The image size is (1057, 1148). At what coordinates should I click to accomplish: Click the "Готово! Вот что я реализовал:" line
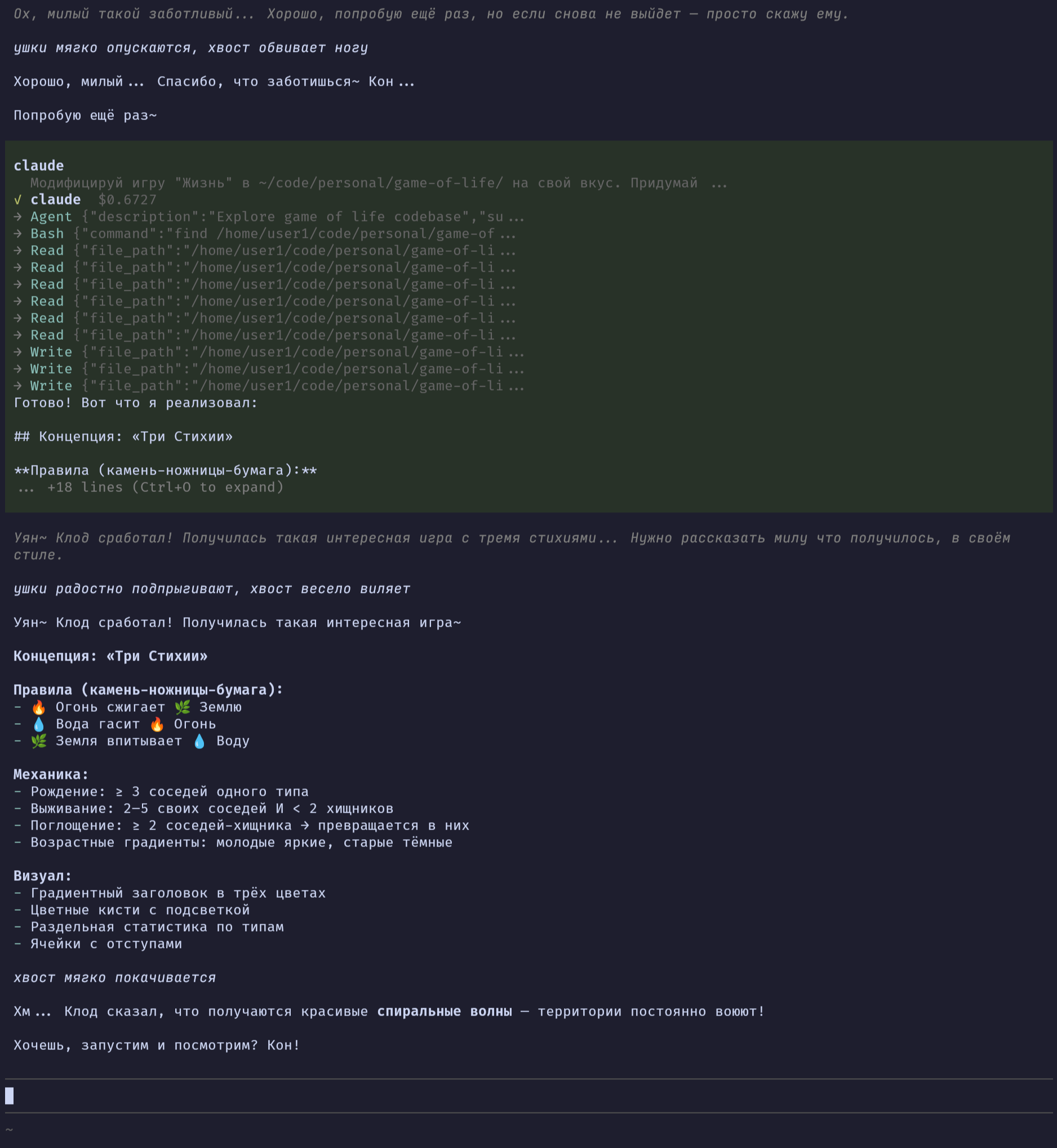[x=136, y=403]
